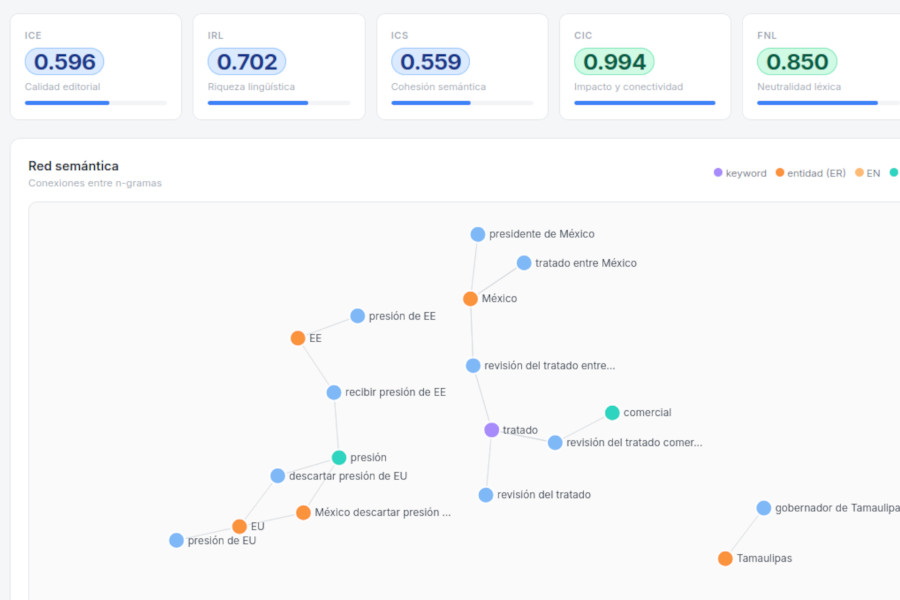Open the ICS Cohesión semántica card
This screenshot has width=900, height=600.
(462, 66)
